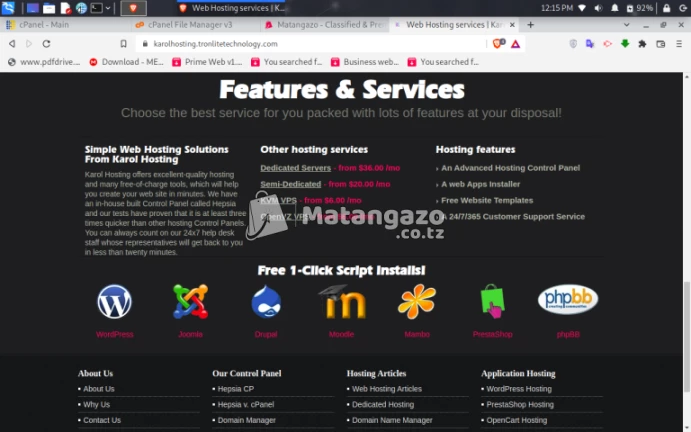
Task: Close the Web Hosting services tab
Action: pyautogui.click(x=512, y=25)
